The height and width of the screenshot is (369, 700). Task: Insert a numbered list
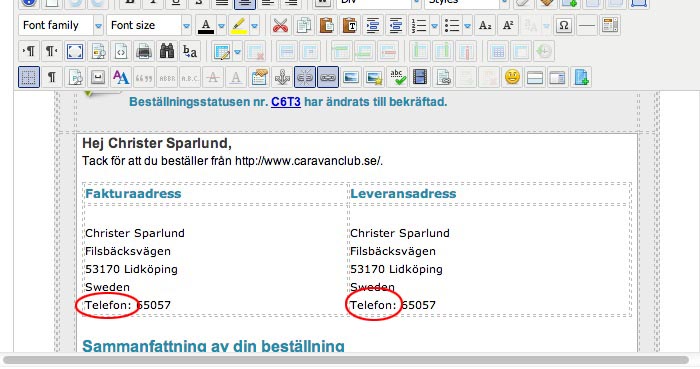419,25
